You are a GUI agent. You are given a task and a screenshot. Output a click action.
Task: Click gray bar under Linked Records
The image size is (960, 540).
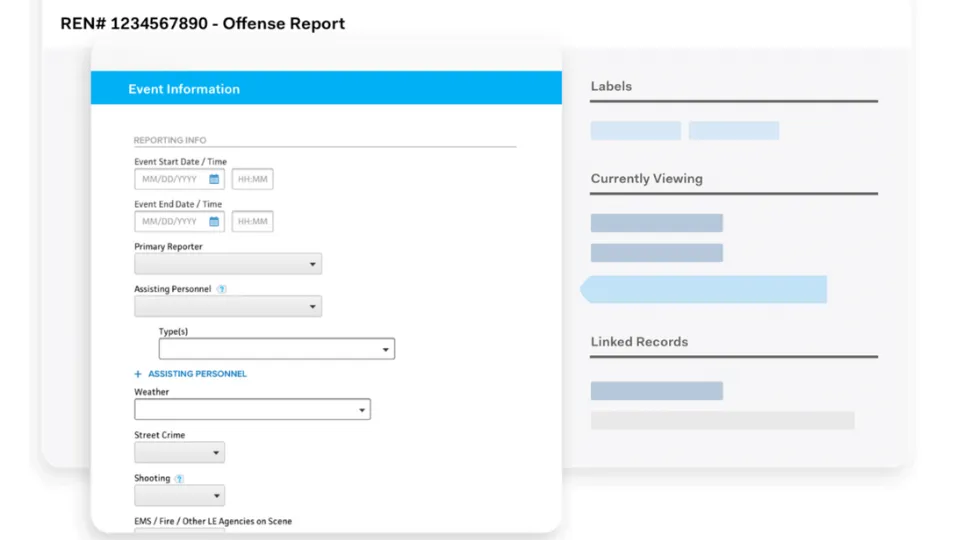tap(722, 420)
